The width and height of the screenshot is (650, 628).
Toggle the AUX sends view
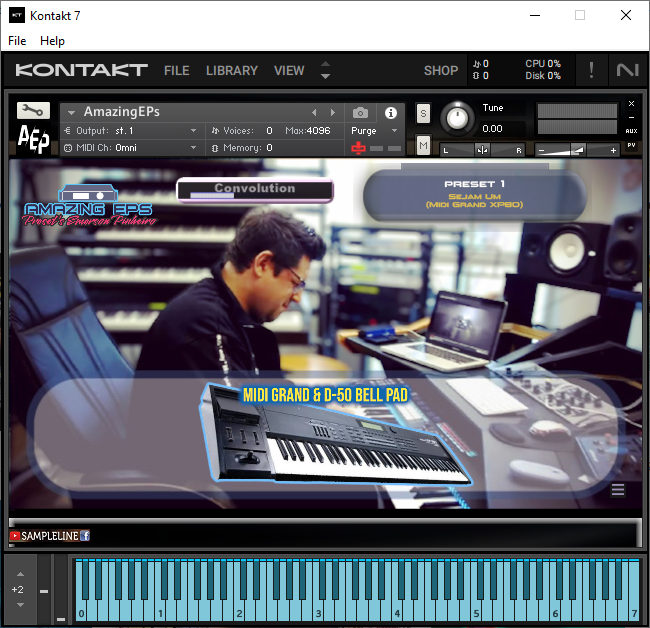[631, 131]
